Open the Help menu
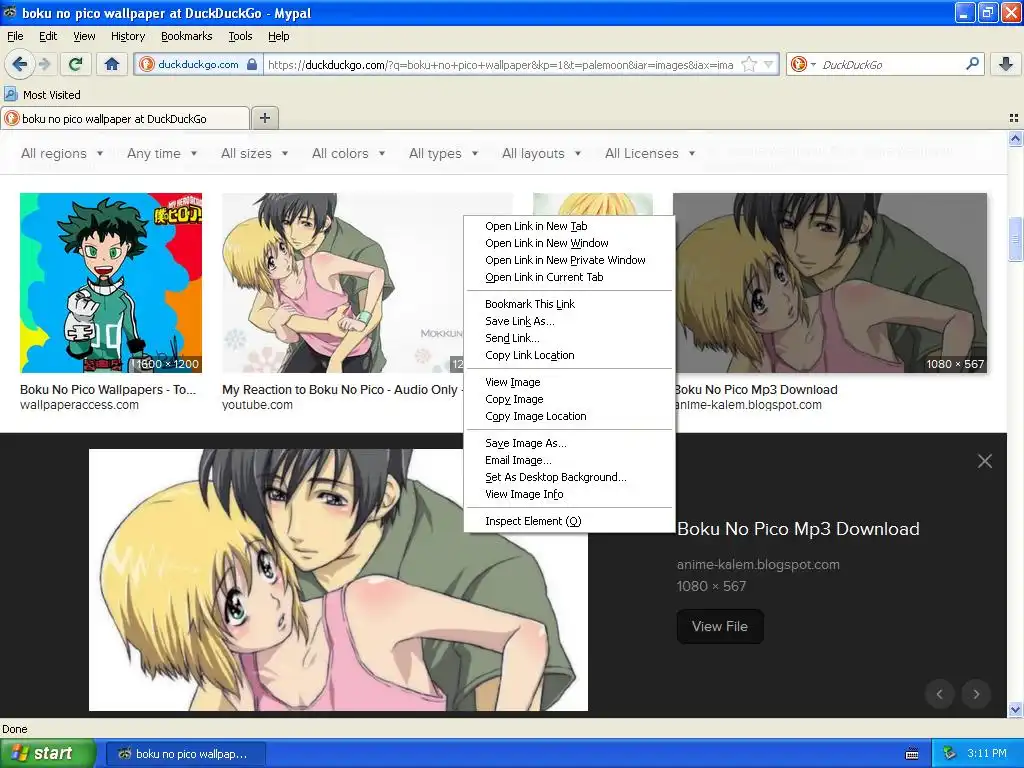Image resolution: width=1024 pixels, height=768 pixels. tap(279, 36)
